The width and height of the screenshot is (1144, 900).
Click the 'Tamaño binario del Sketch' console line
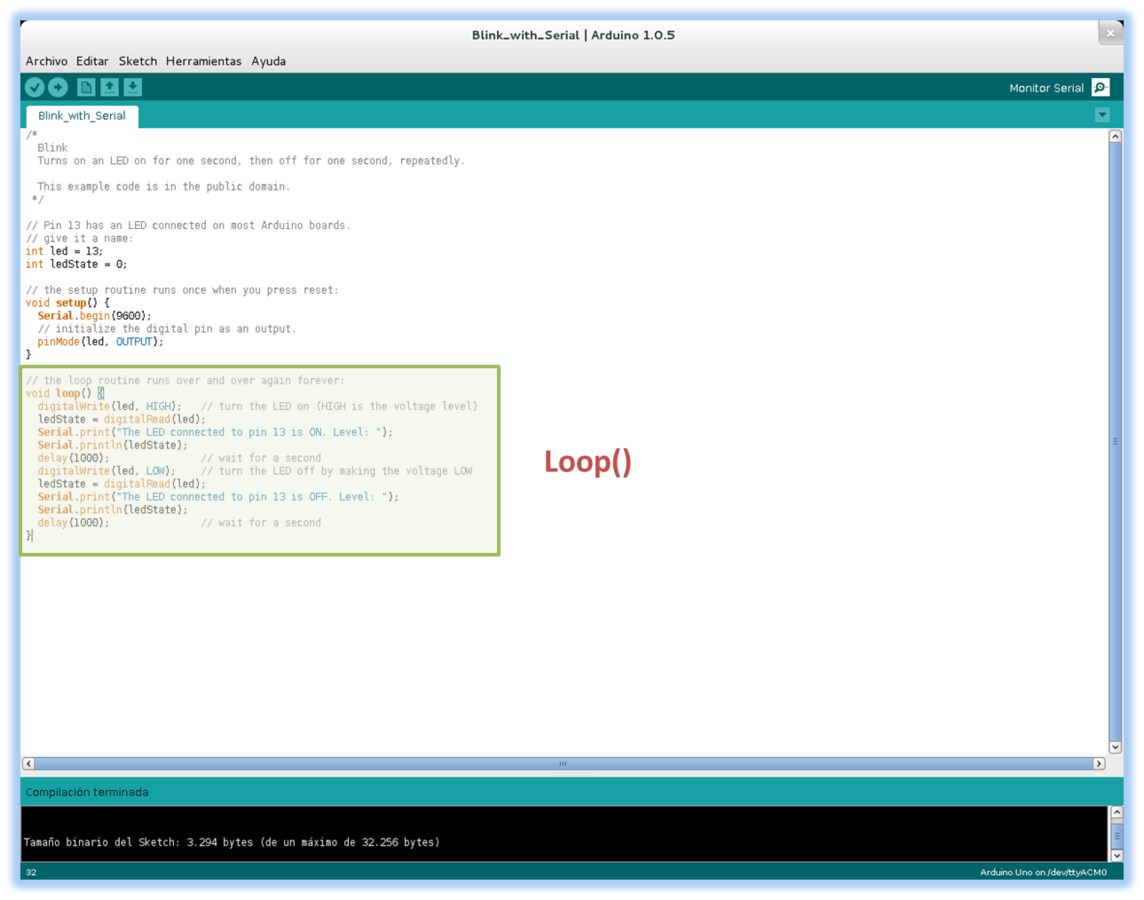[x=232, y=842]
